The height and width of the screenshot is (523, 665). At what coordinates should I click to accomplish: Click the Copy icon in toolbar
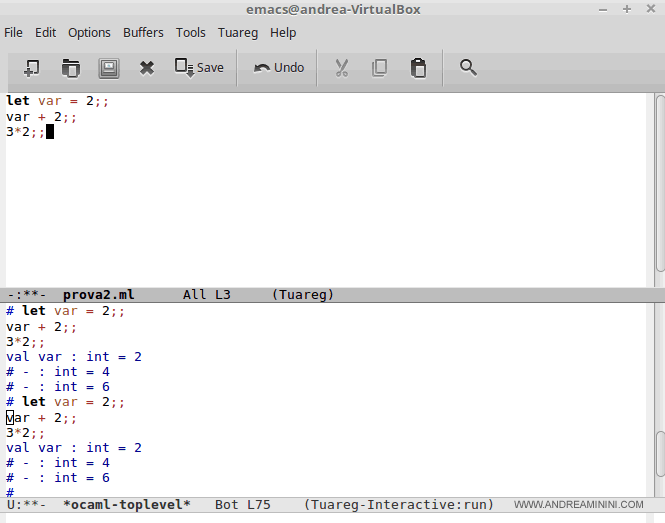tap(379, 68)
